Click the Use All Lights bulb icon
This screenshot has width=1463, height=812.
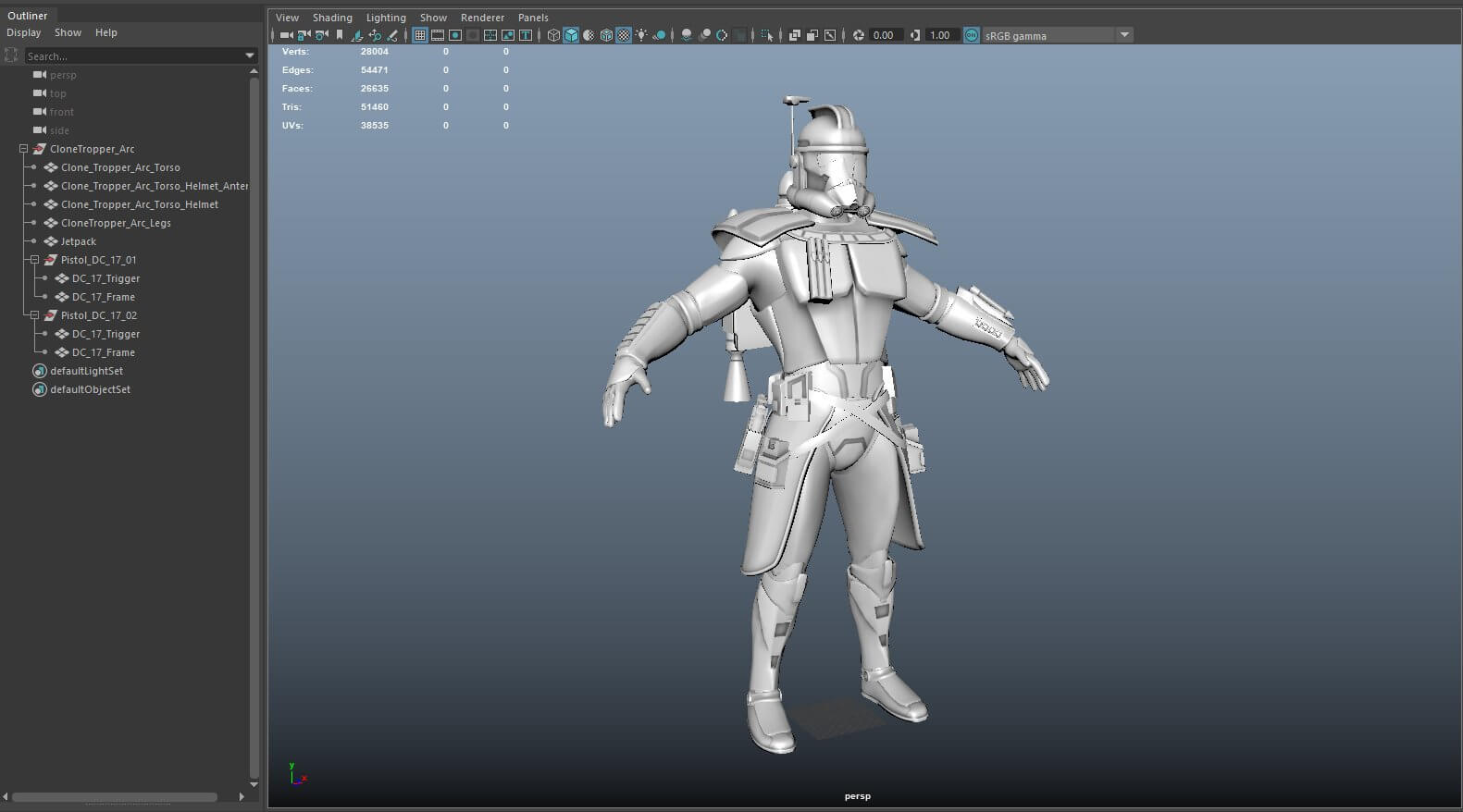point(641,35)
